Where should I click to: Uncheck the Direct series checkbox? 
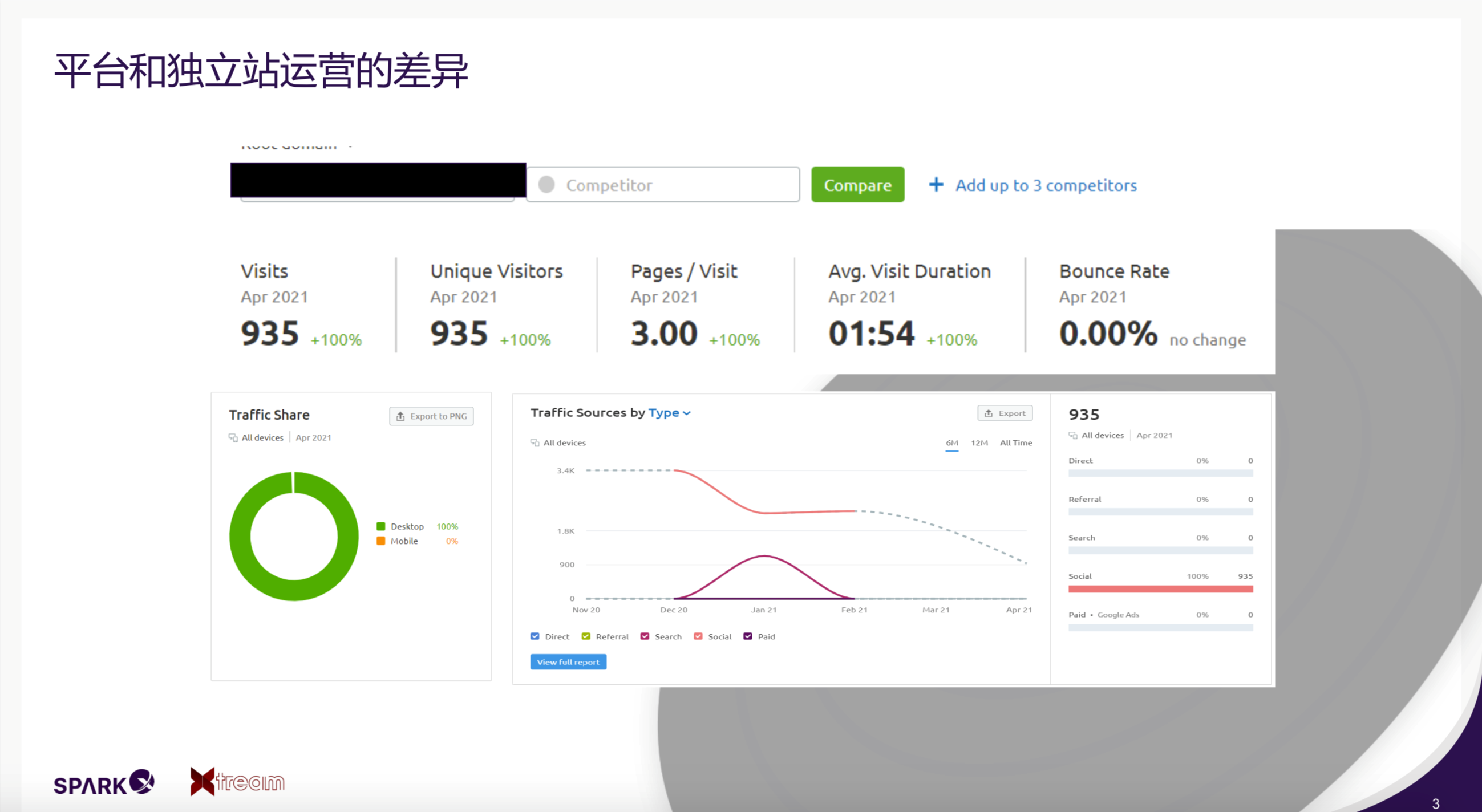click(x=535, y=636)
